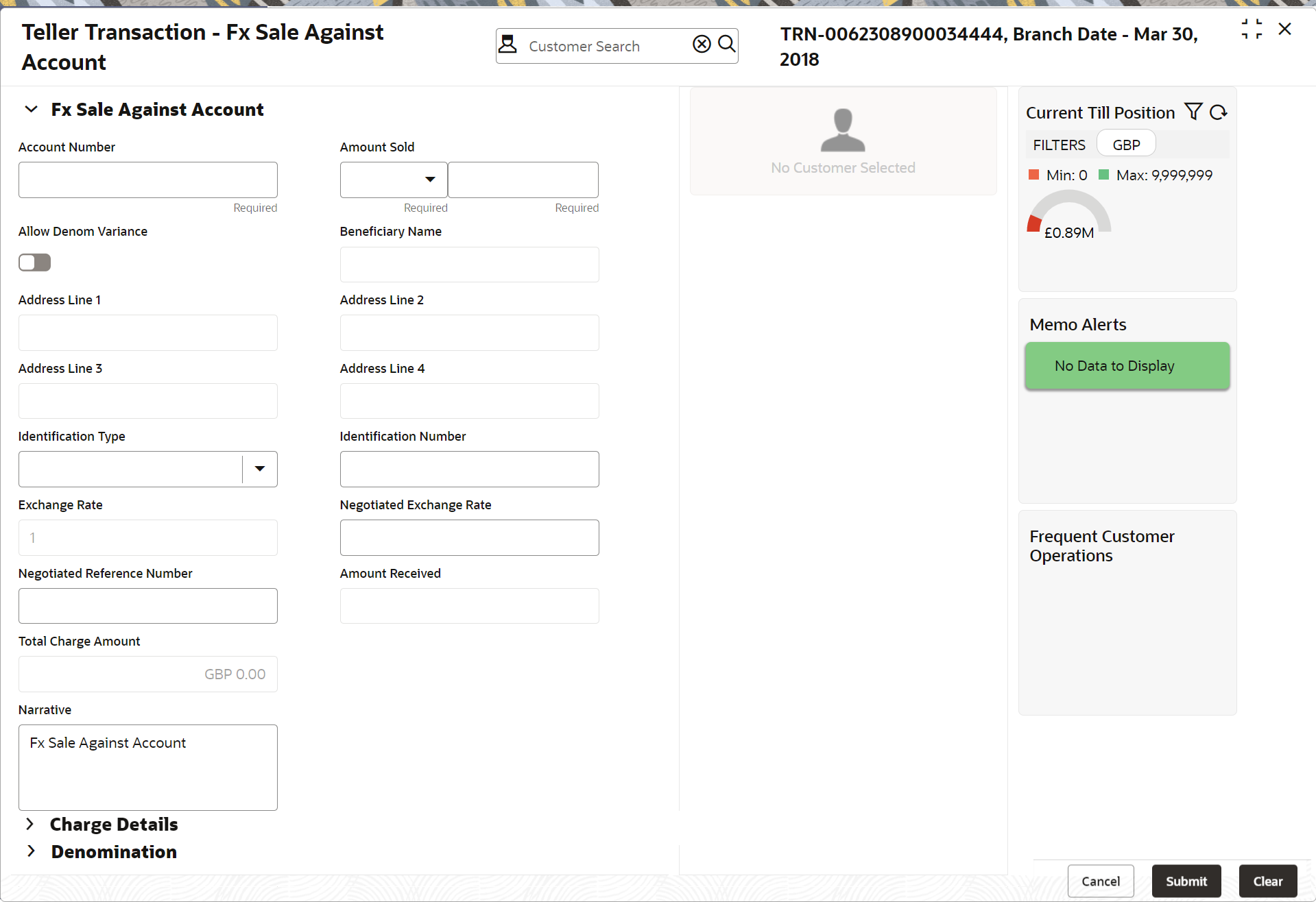Click the Account Number input field
This screenshot has height=902, width=1316.
(148, 180)
